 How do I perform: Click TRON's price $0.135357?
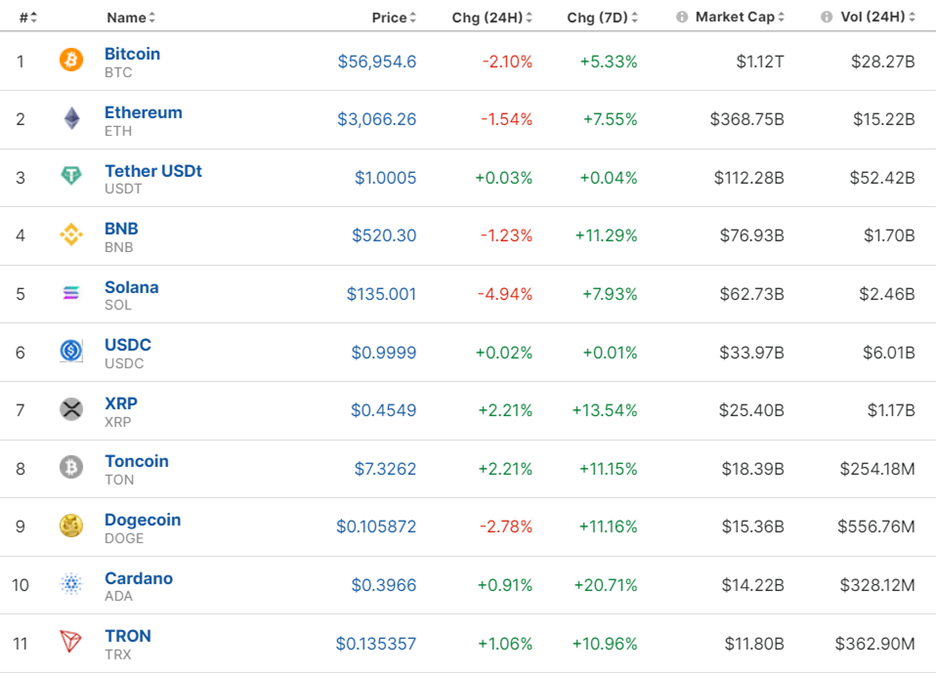376,644
